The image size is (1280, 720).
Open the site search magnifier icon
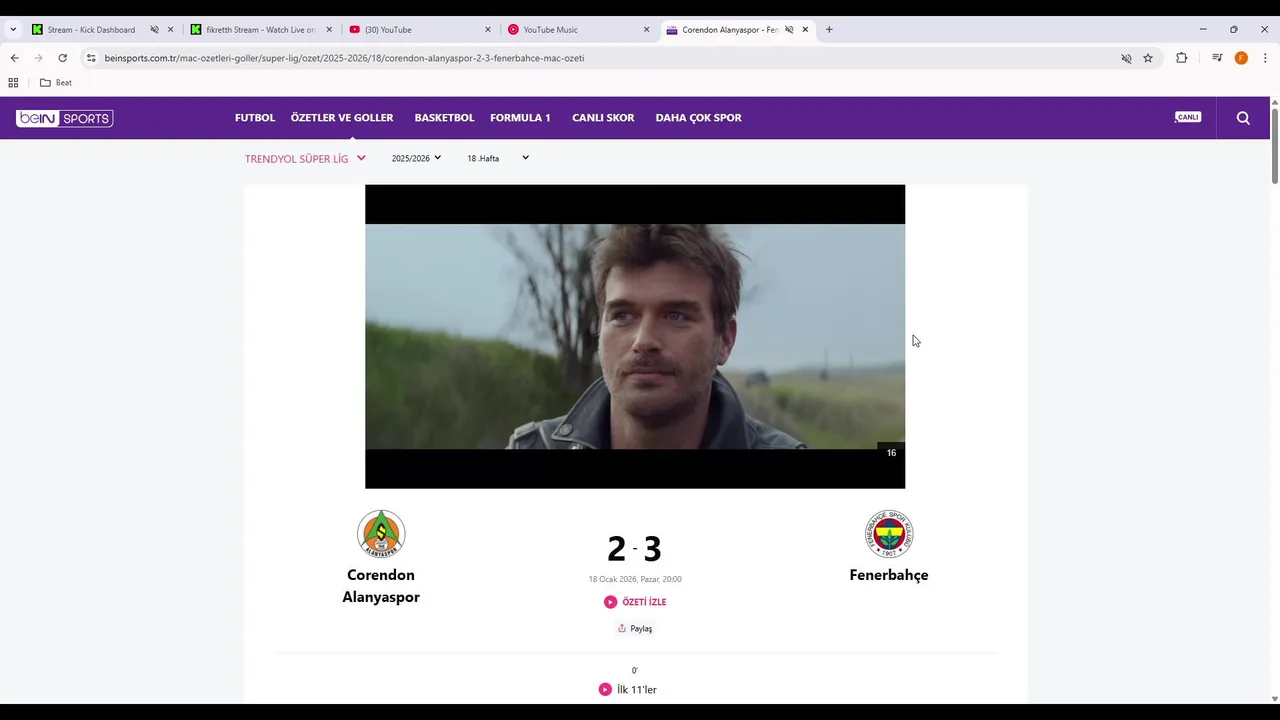[1243, 118]
